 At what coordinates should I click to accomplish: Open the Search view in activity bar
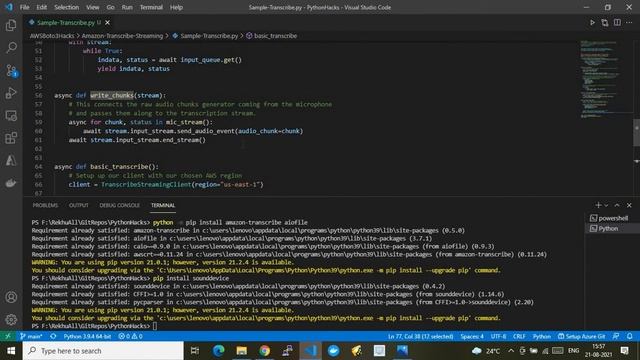coord(11,48)
